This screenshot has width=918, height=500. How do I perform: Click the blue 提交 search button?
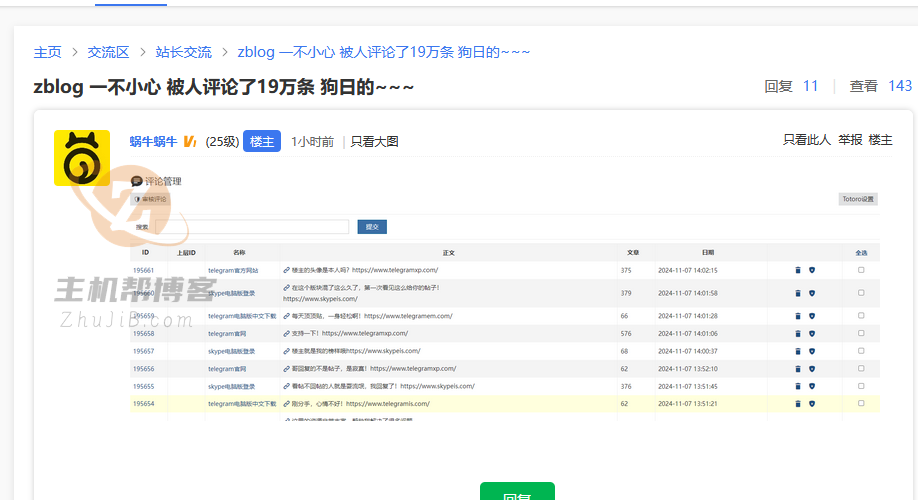click(x=372, y=227)
